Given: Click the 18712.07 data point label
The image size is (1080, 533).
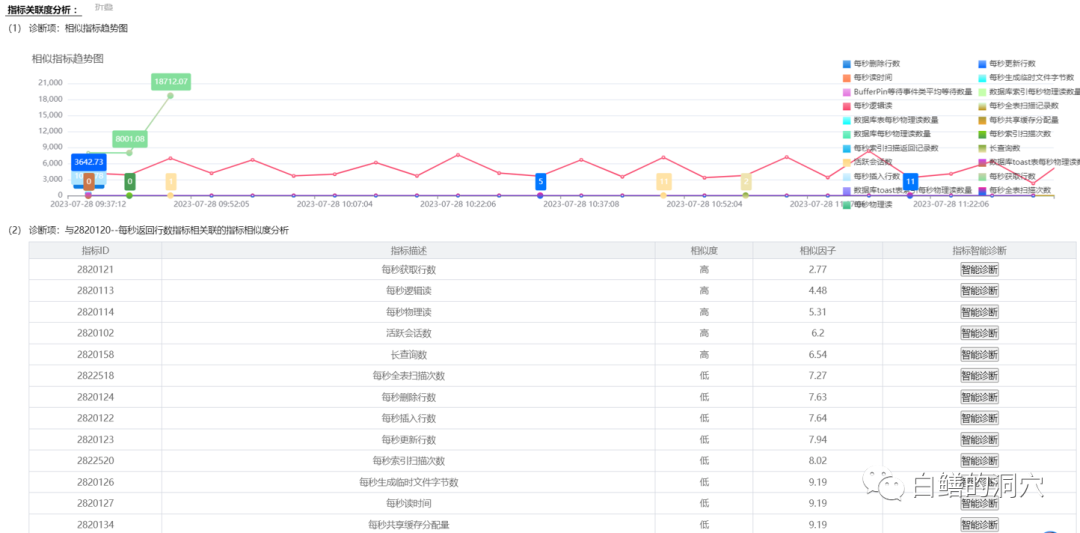Looking at the screenshot, I should click(171, 81).
